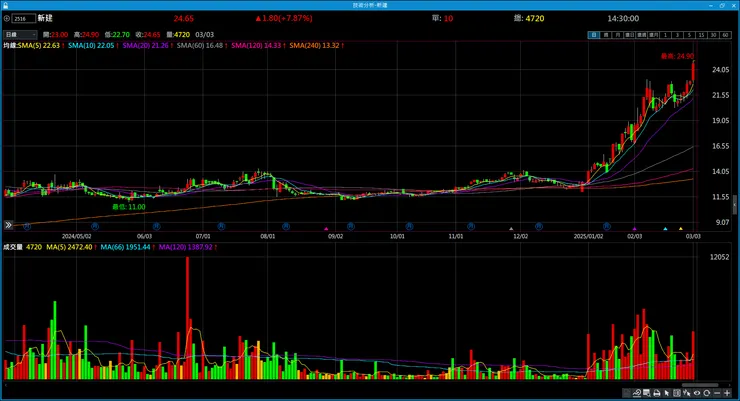740x401 pixels.
Task: Toggle the eye visibility icon
Action: pos(697,393)
